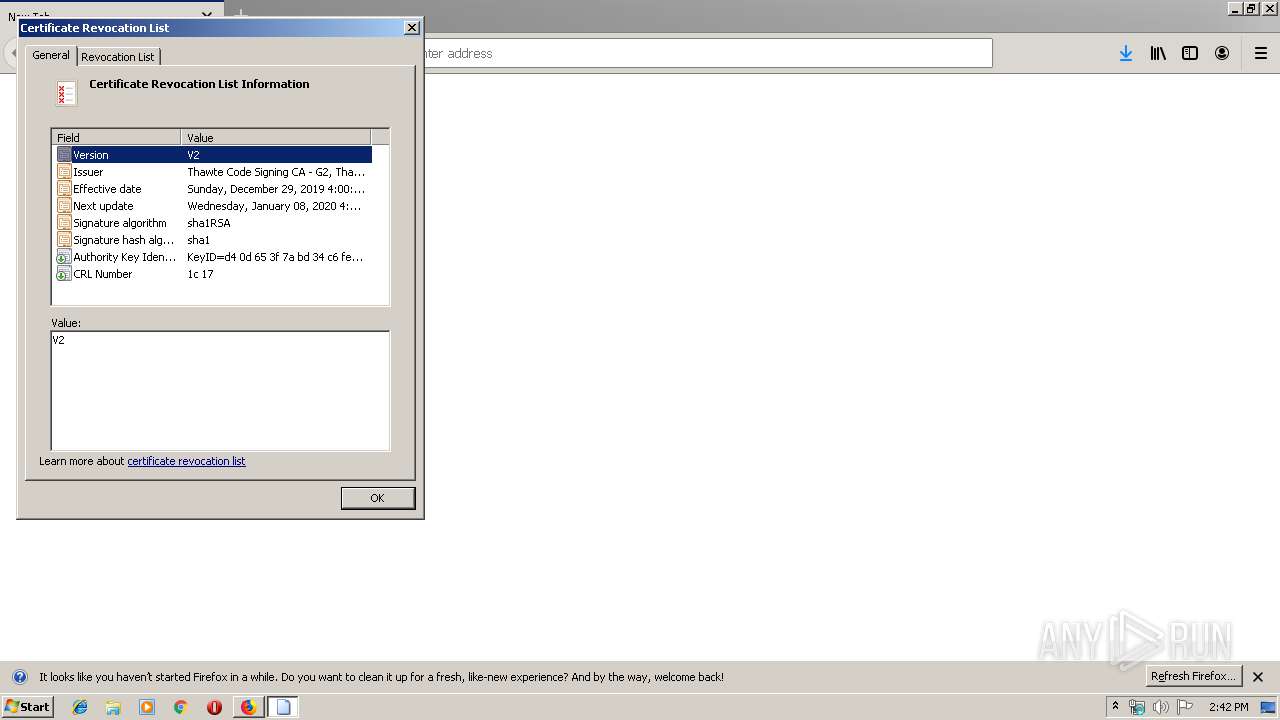Click inside the Value details text box
The width and height of the screenshot is (1280, 720).
(x=220, y=391)
